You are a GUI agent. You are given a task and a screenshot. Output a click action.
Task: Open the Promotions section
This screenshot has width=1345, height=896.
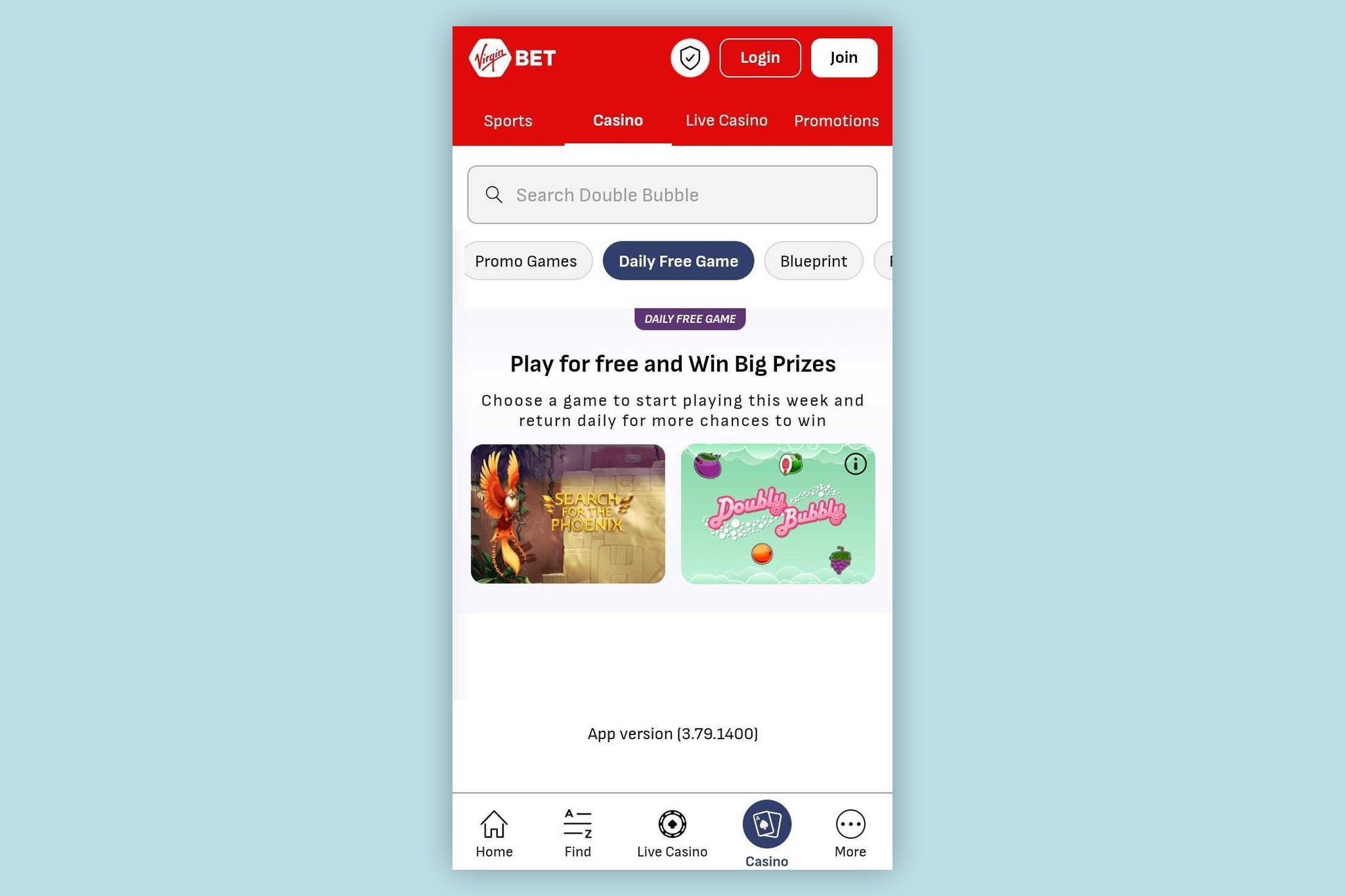(836, 120)
